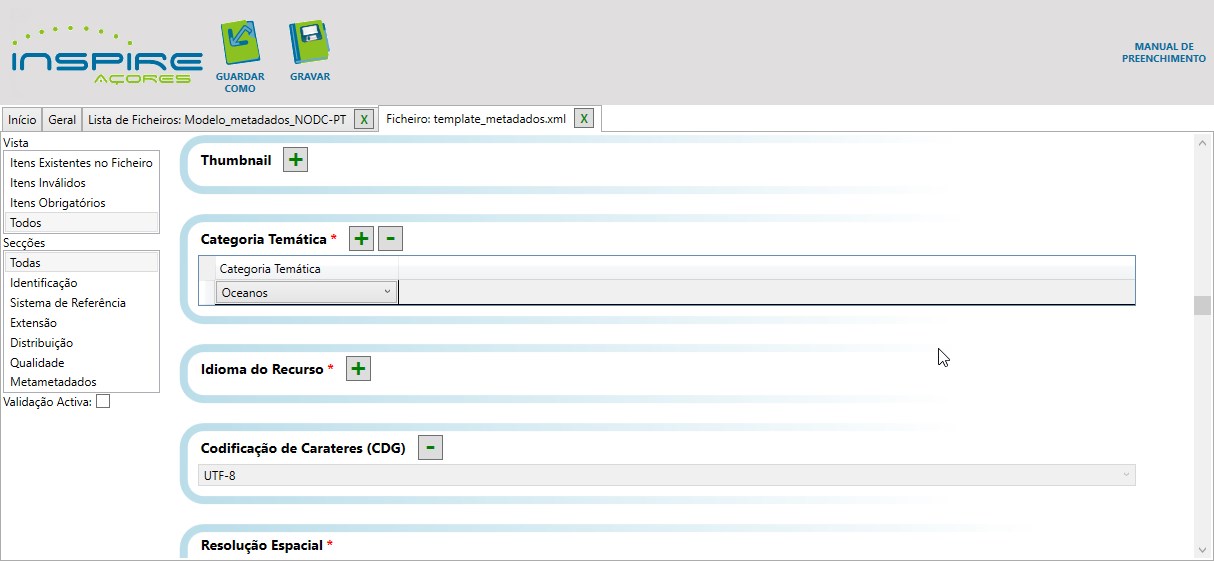
Task: Select Itens Inválidos view filter
Action: pos(48,183)
